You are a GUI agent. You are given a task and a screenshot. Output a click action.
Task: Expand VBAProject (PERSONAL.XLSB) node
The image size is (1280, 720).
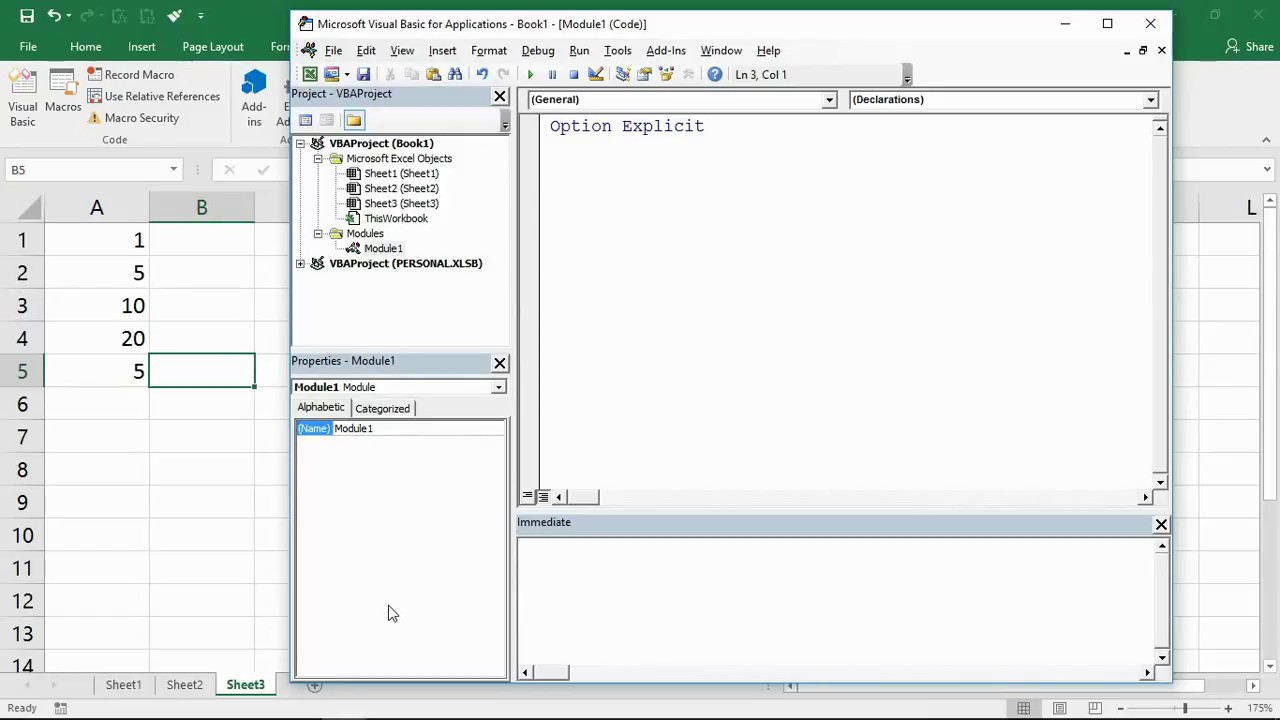pos(301,264)
